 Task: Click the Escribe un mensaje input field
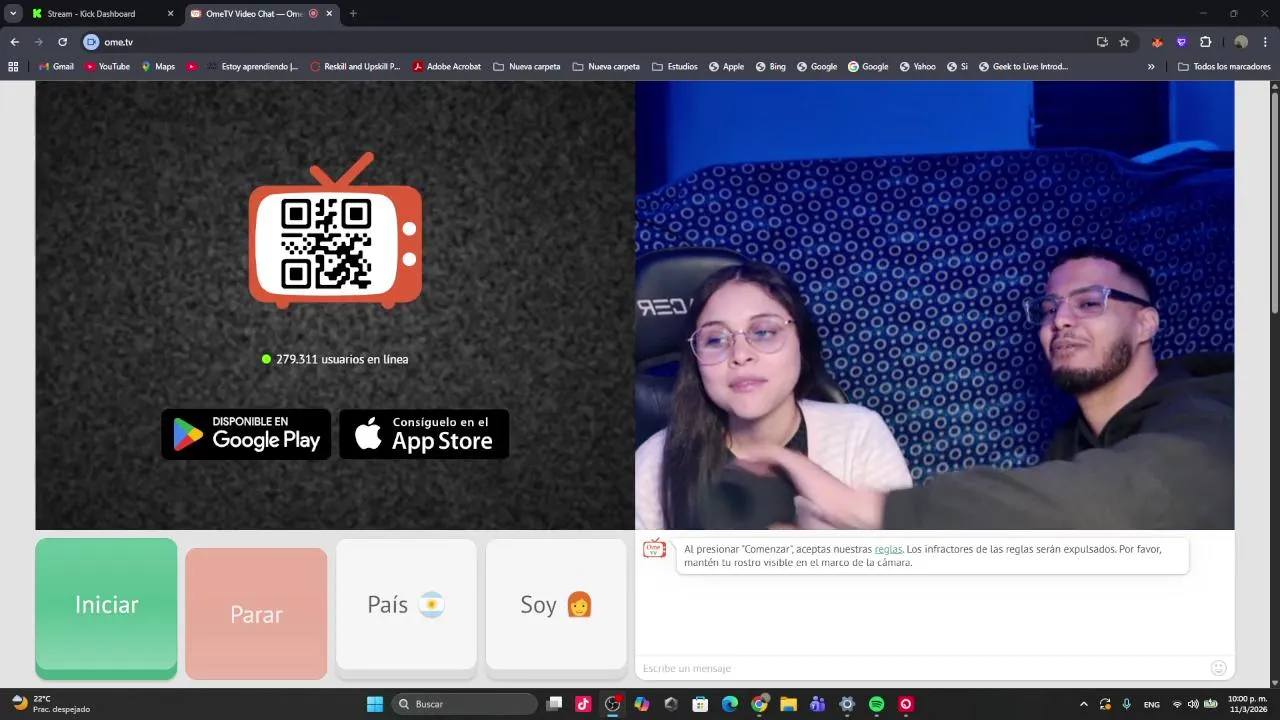click(x=920, y=668)
